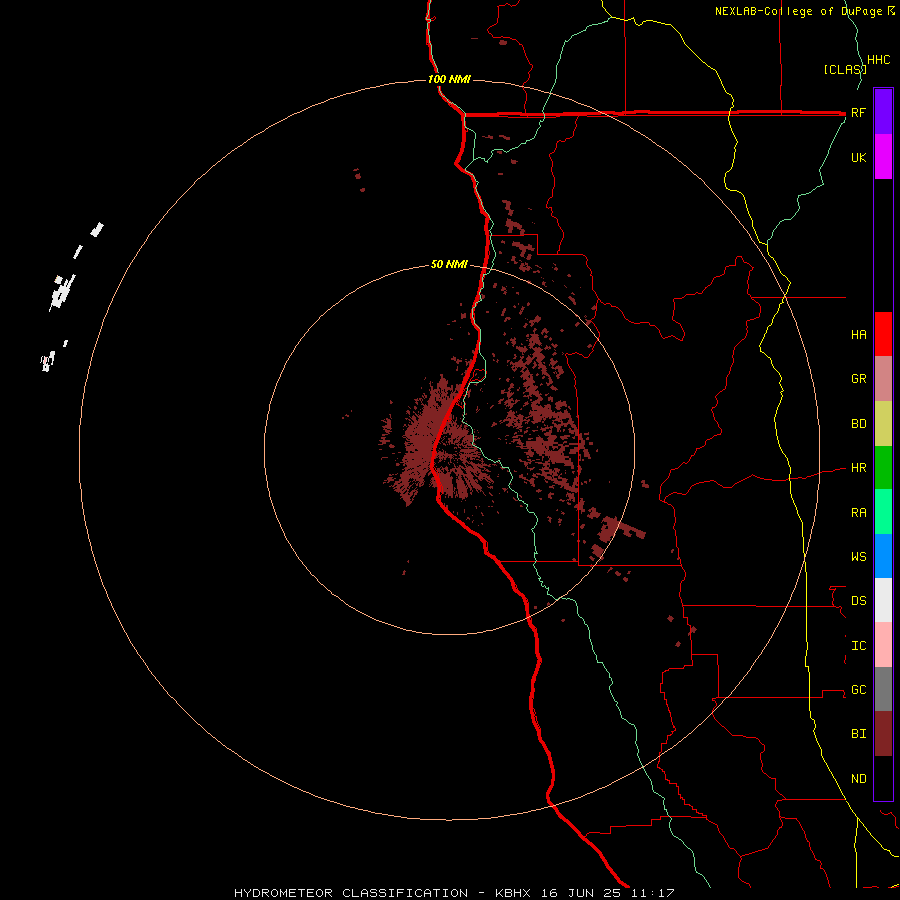
Task: Click the RF purple legend swatch
Action: 883,112
